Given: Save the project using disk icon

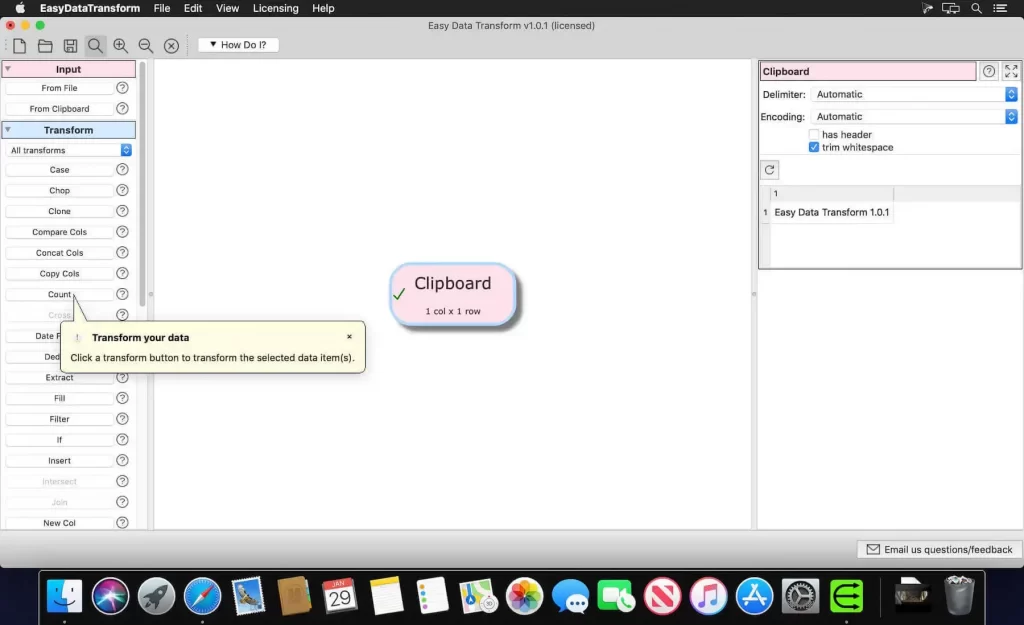Looking at the screenshot, I should (x=70, y=45).
